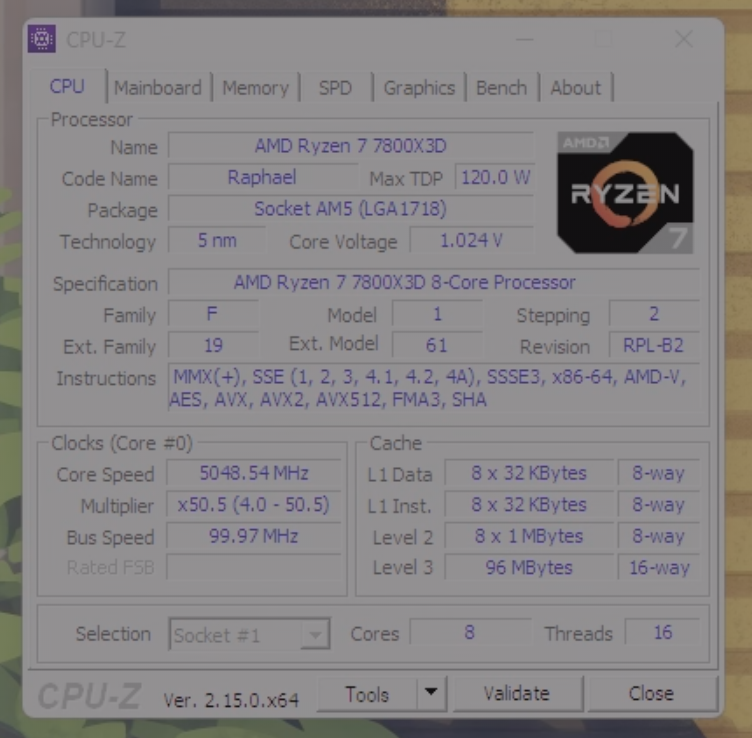Click the Threads value 16

click(x=663, y=632)
